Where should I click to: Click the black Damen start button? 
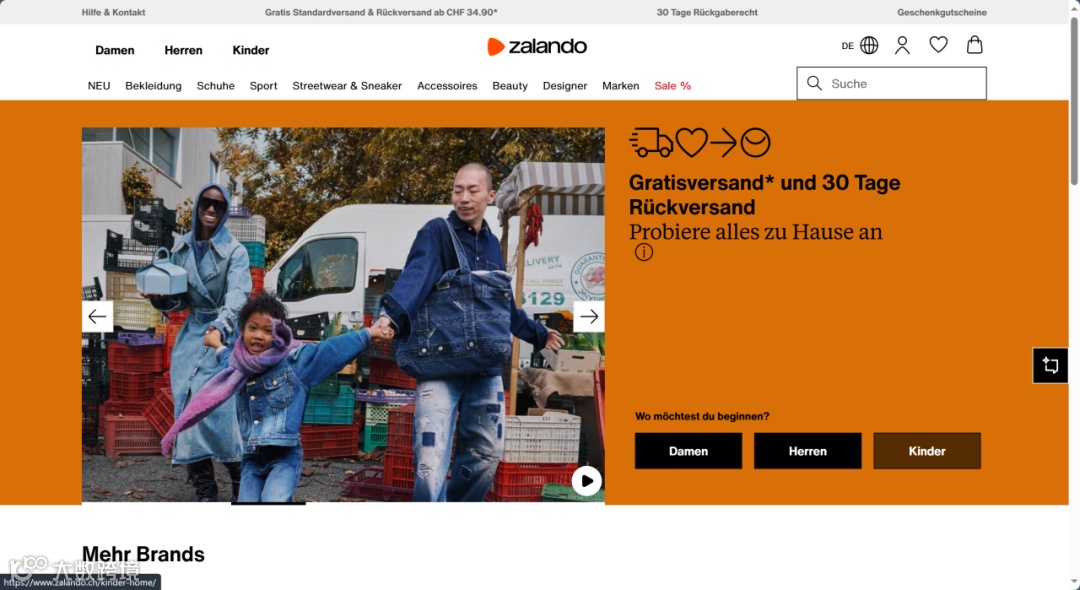pos(688,451)
